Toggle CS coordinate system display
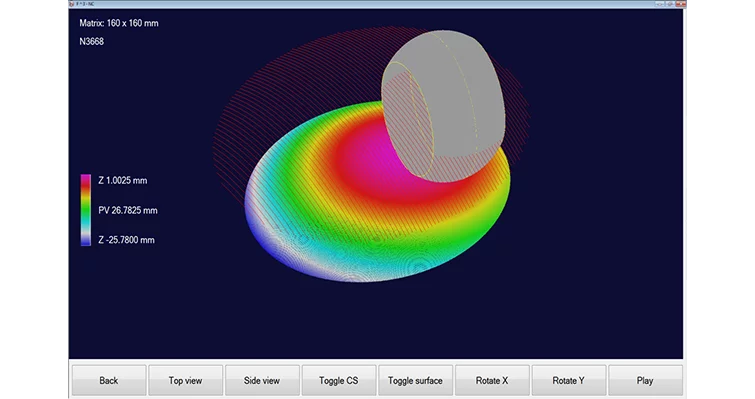The image size is (755, 399). [x=338, y=380]
